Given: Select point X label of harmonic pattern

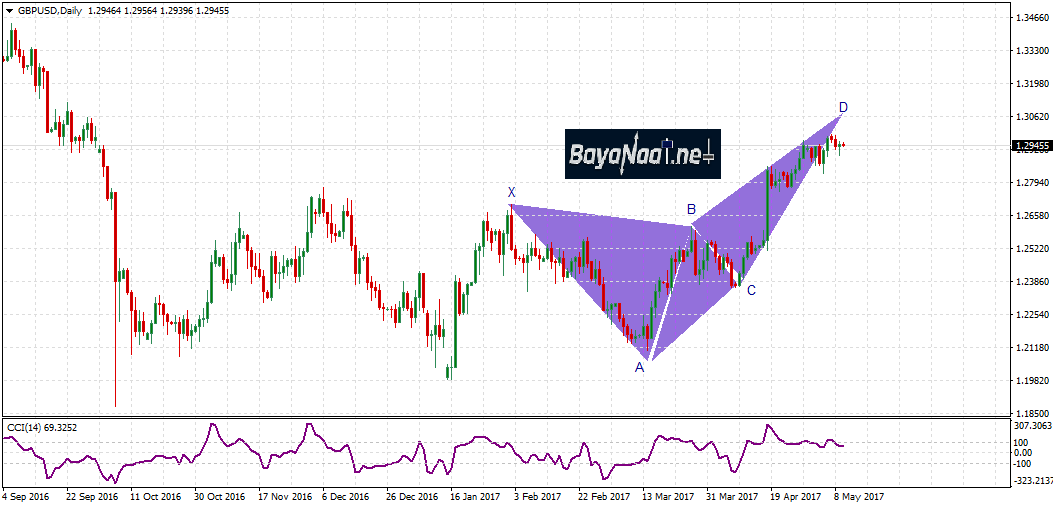Looking at the screenshot, I should (511, 192).
